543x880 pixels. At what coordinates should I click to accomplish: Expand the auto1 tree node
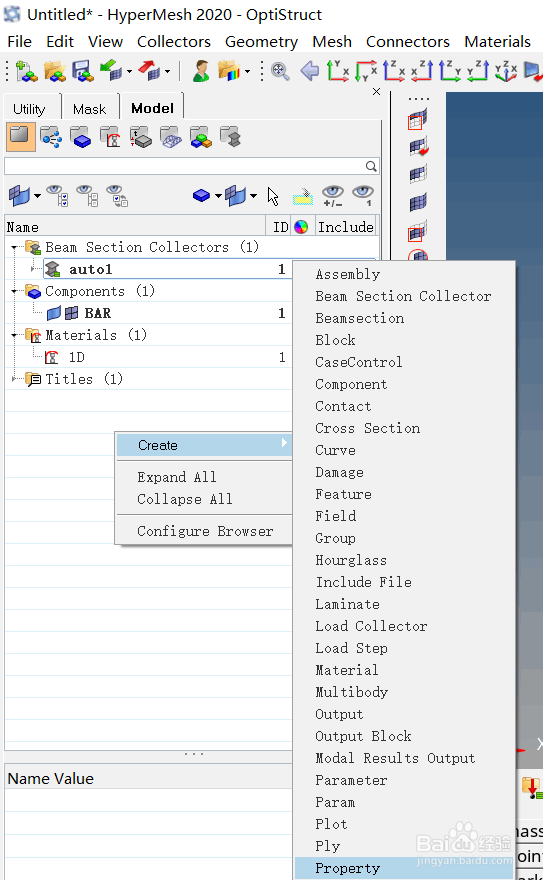pyautogui.click(x=33, y=269)
